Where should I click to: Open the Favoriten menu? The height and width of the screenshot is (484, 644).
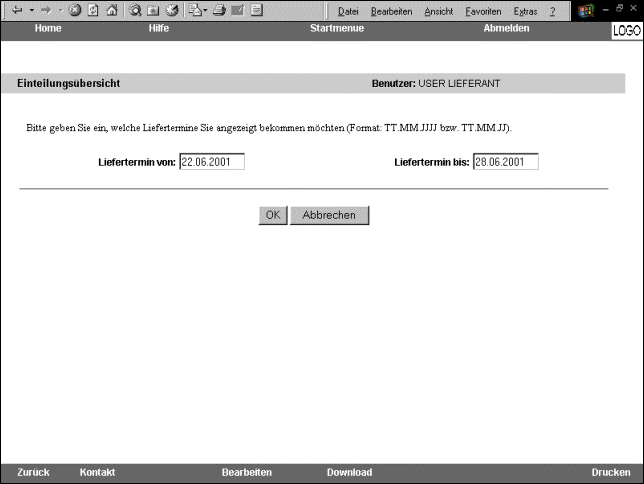click(483, 12)
